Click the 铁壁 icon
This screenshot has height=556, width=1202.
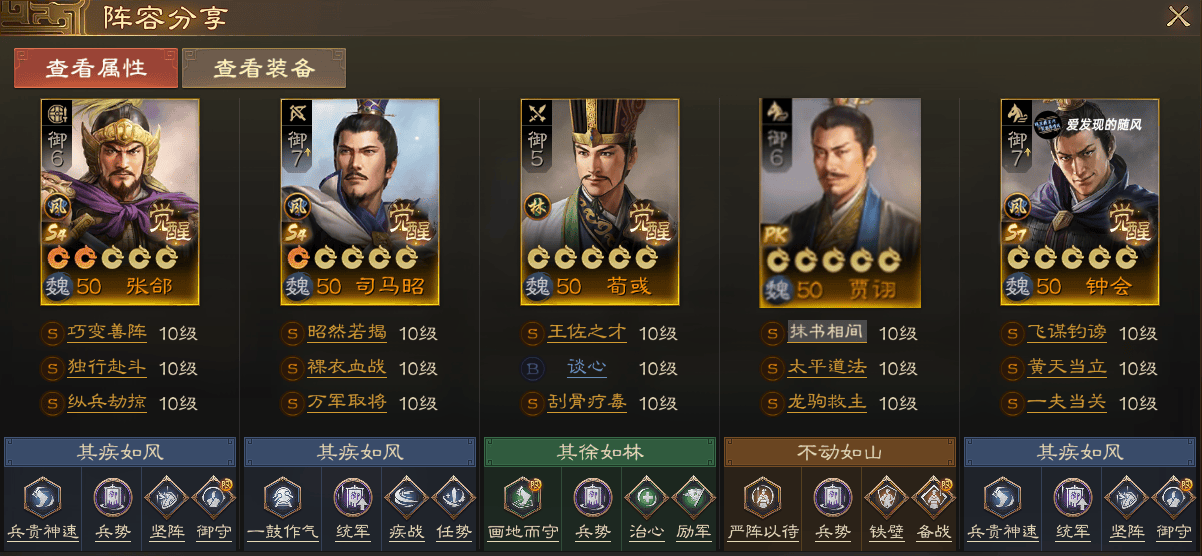(x=883, y=497)
